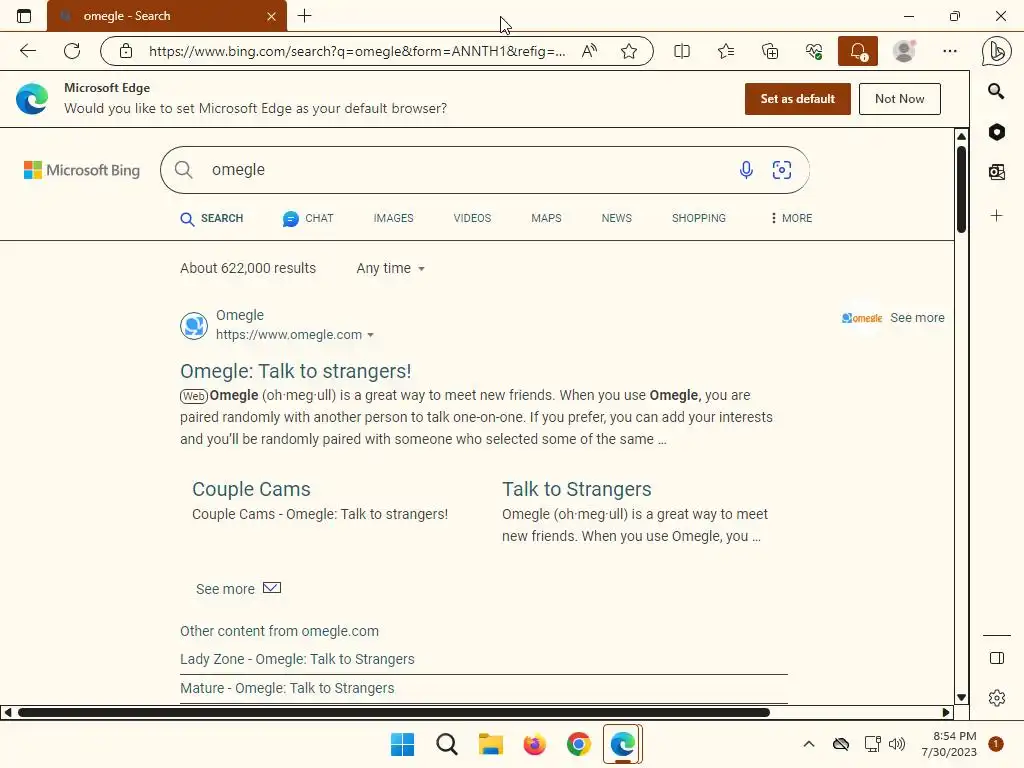The image size is (1024, 768).
Task: Expand See more under the sublinks
Action: [238, 588]
